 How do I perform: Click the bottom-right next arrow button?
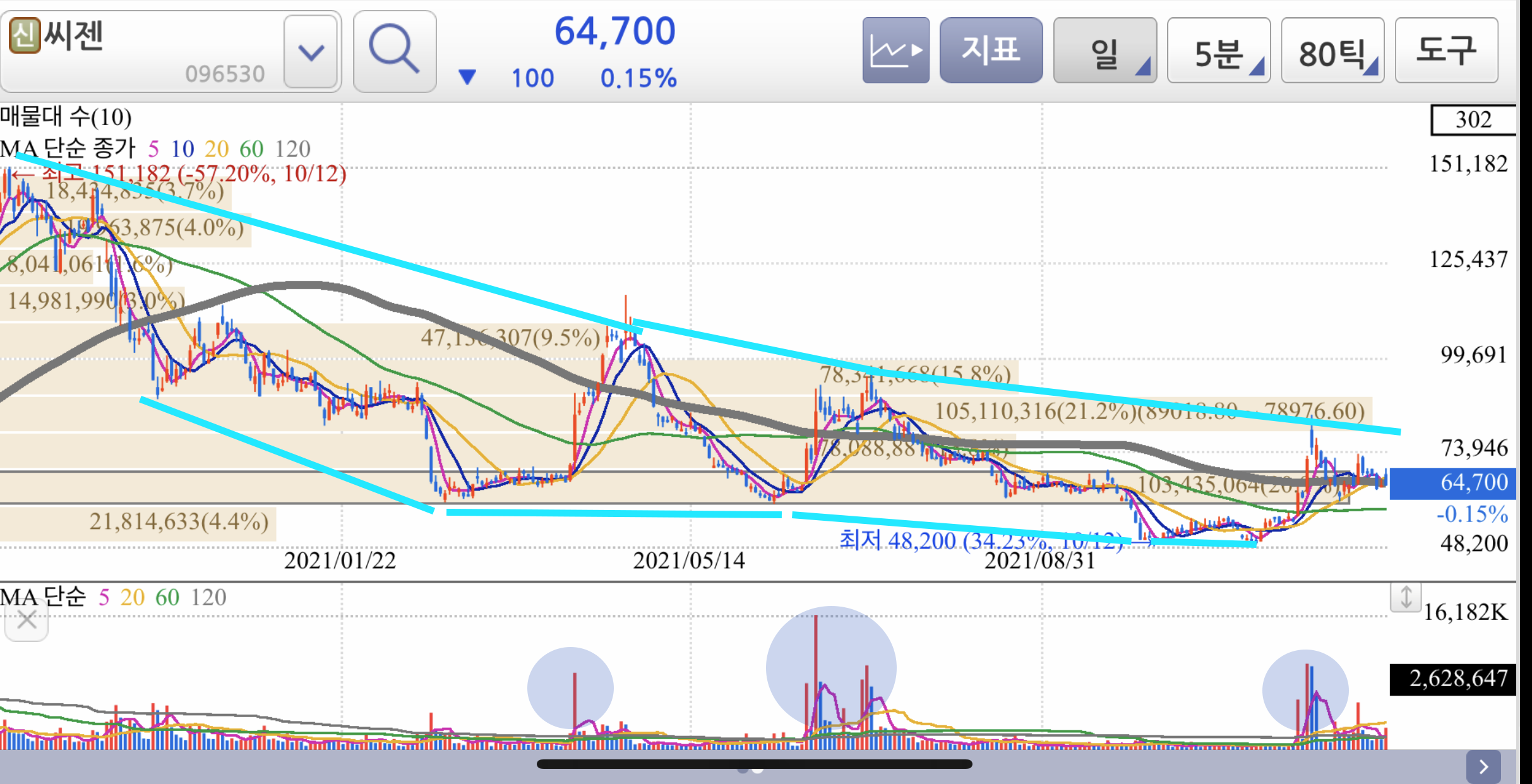pyautogui.click(x=1483, y=766)
